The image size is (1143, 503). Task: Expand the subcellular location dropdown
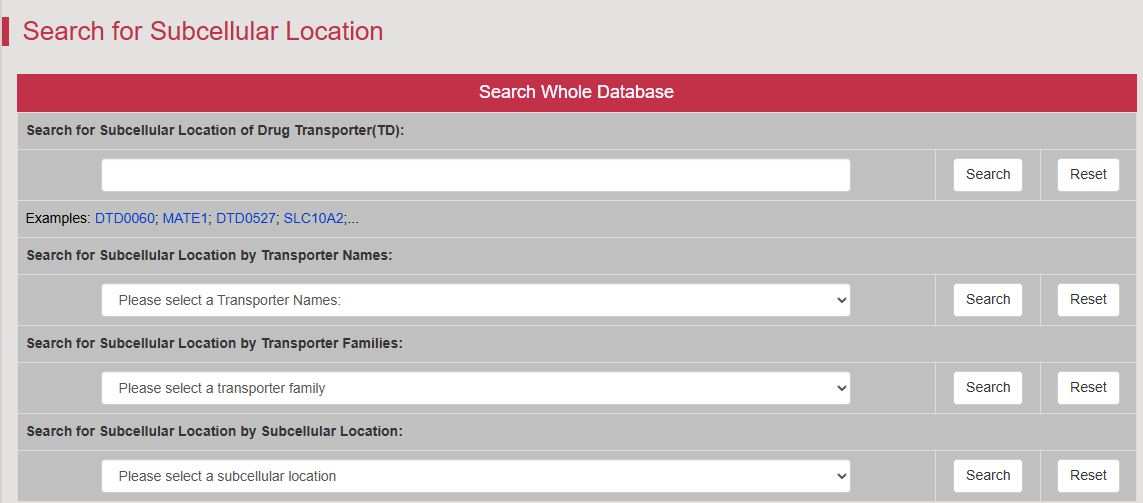click(x=475, y=476)
